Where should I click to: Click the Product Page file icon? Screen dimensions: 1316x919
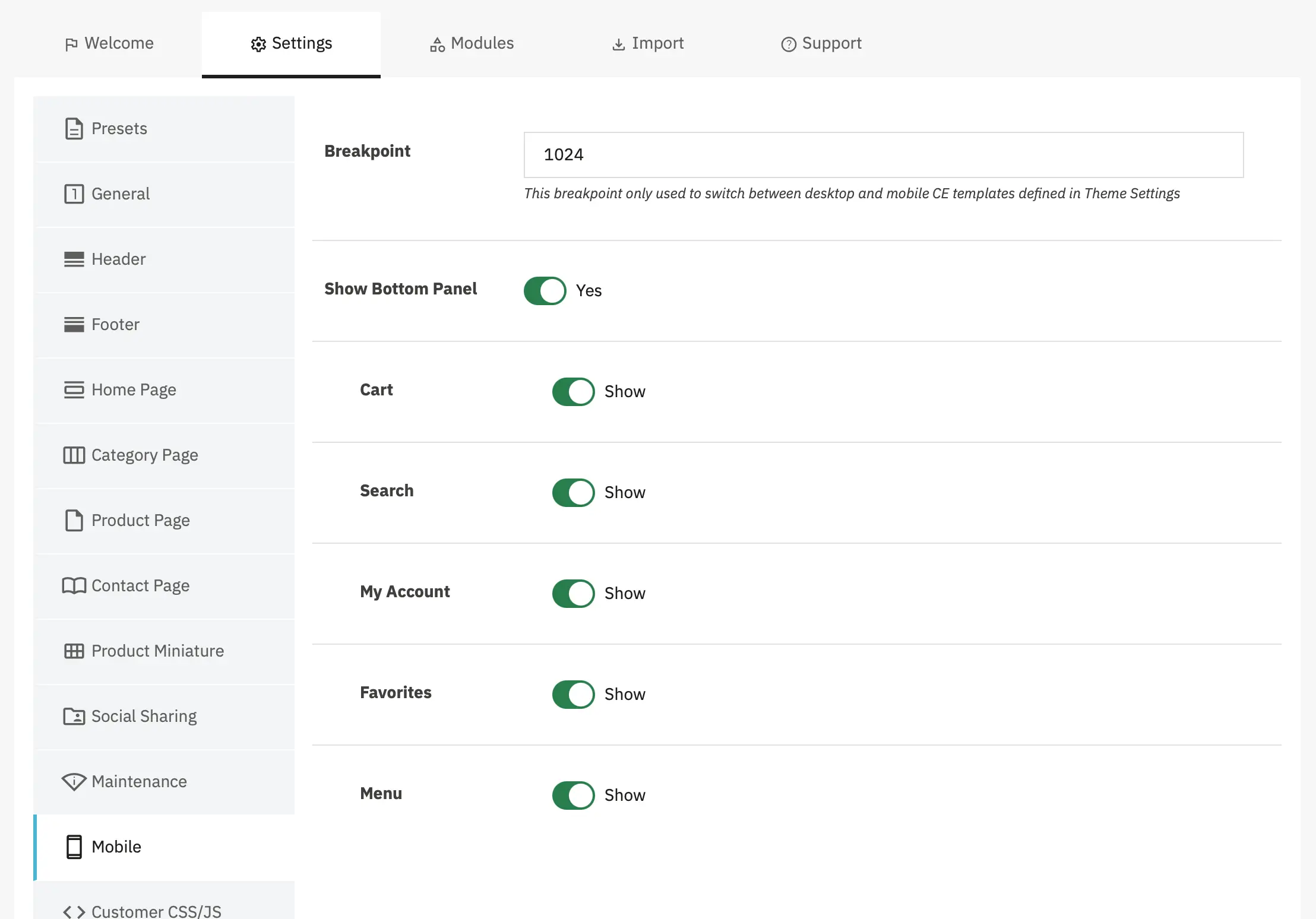coord(74,521)
